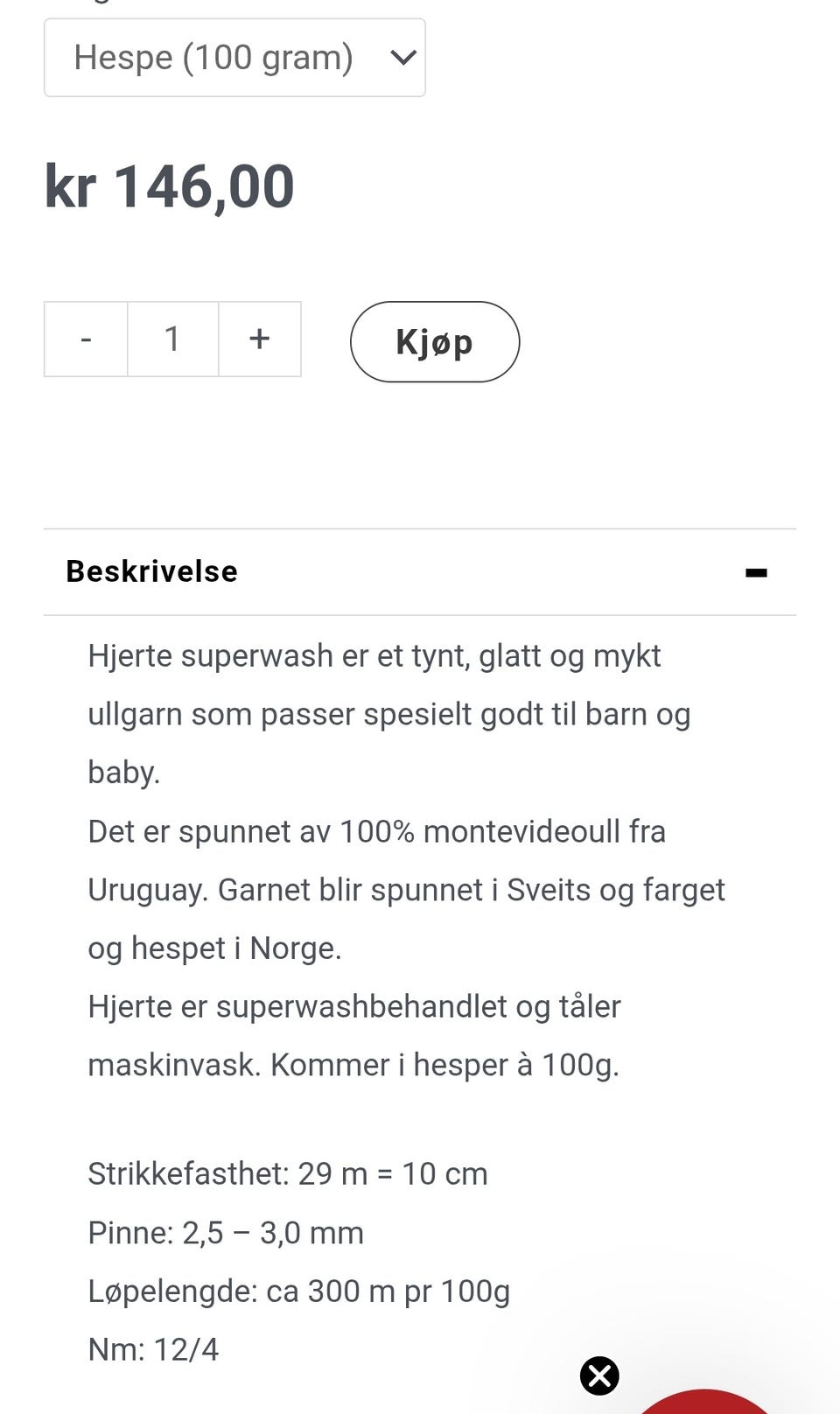The height and width of the screenshot is (1414, 840).
Task: Click the Løpelengde: ca 300 m line
Action: click(298, 1291)
